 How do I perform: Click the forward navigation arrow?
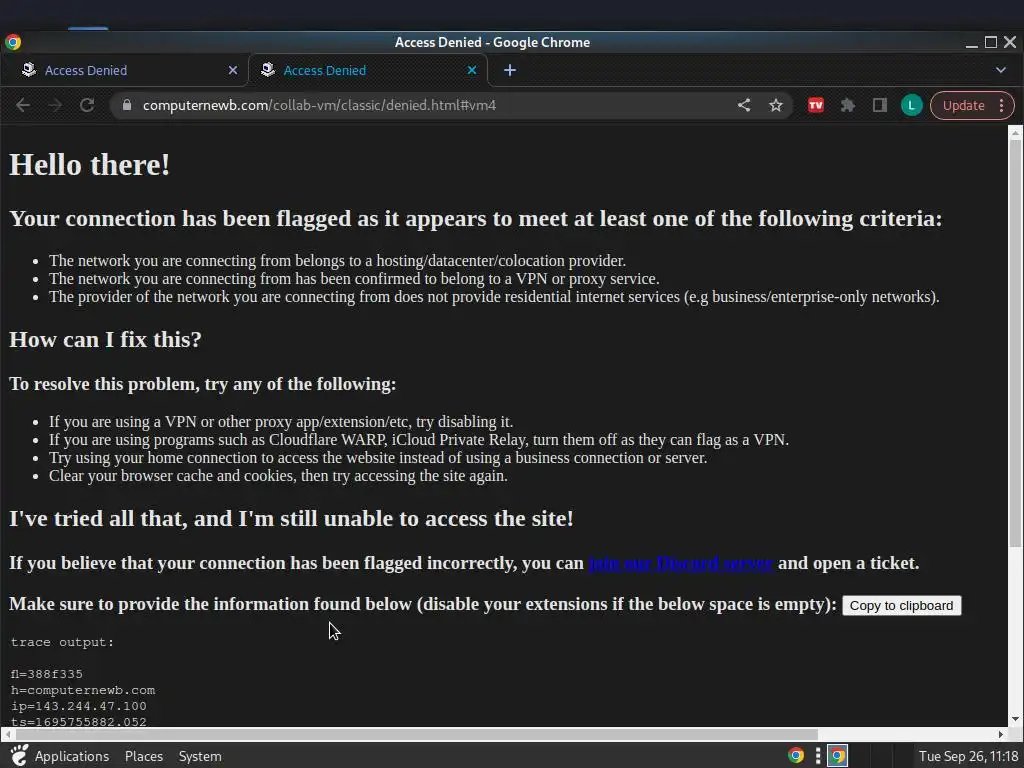click(x=55, y=105)
